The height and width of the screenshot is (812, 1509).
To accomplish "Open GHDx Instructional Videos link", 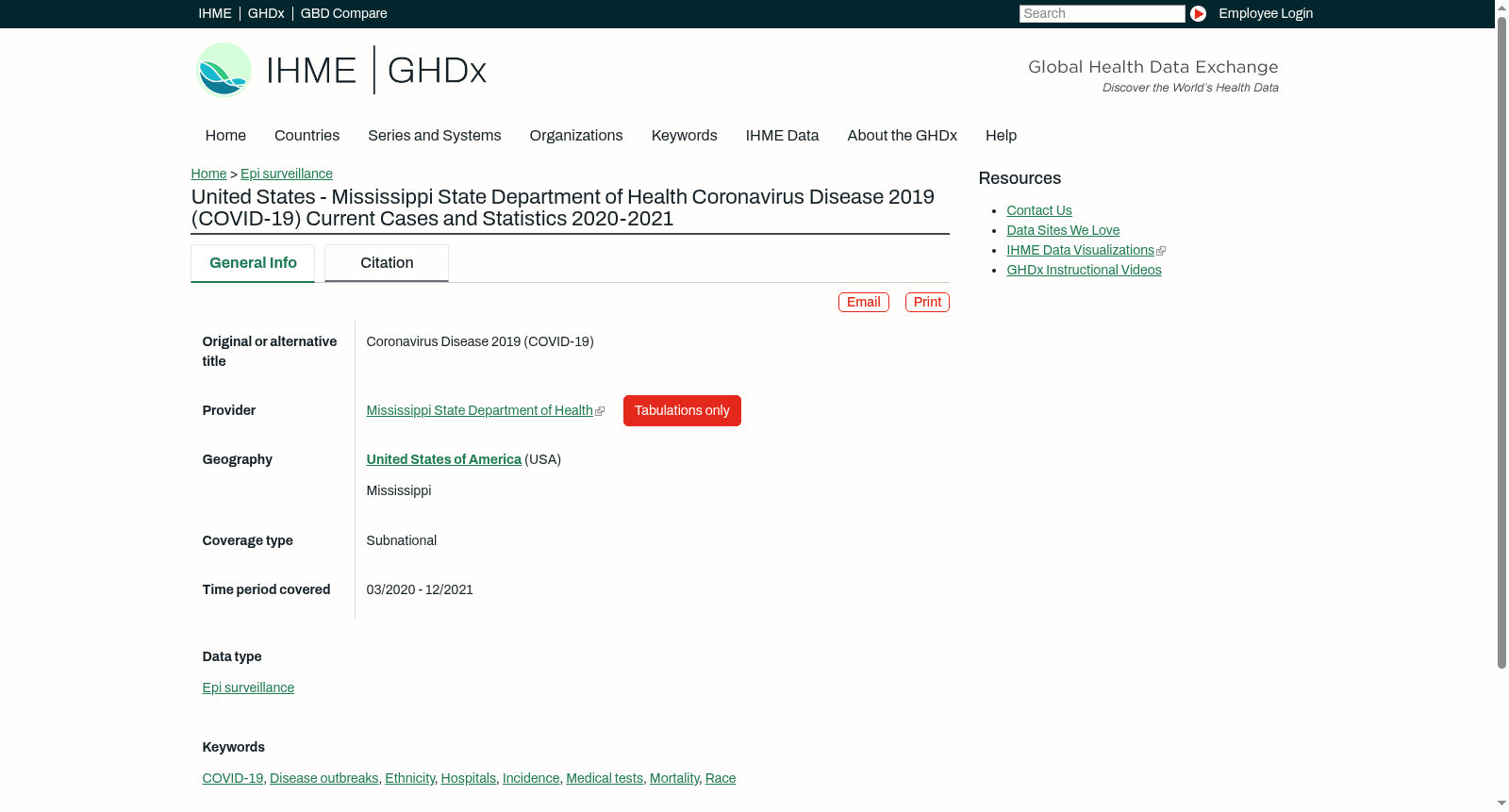I will click(x=1084, y=270).
